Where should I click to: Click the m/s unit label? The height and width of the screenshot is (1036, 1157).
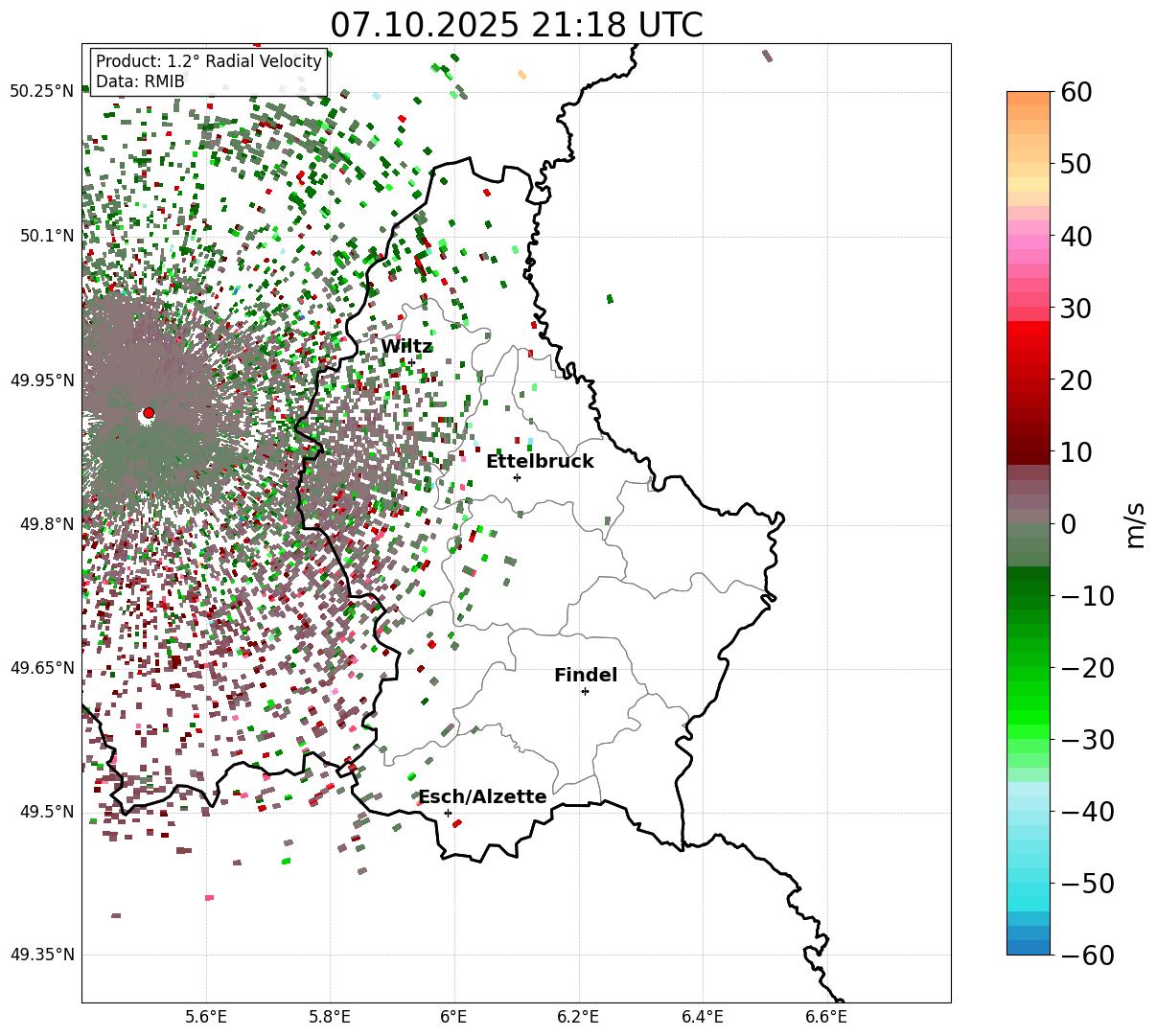(x=1136, y=523)
